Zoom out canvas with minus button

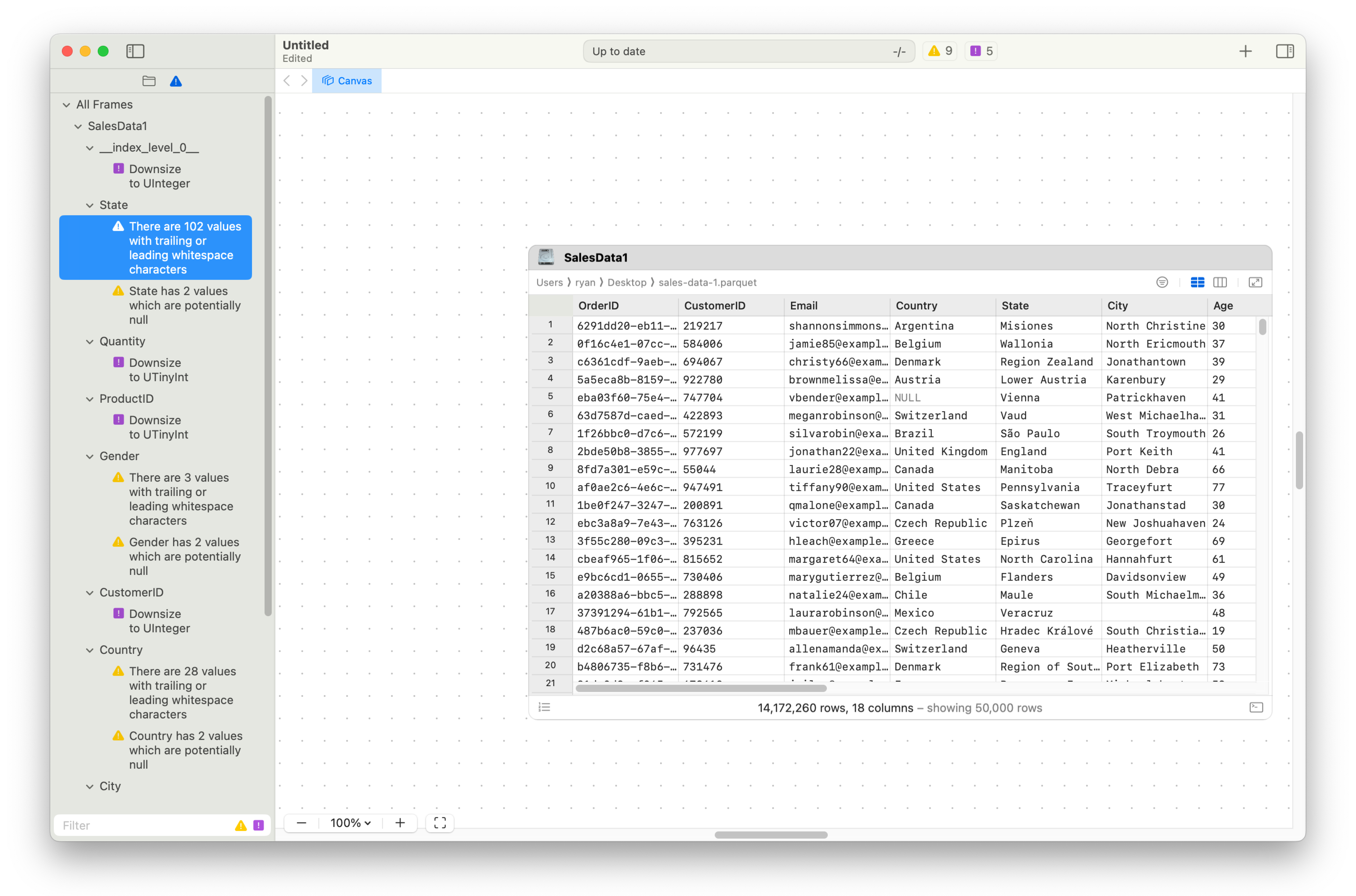coord(302,823)
